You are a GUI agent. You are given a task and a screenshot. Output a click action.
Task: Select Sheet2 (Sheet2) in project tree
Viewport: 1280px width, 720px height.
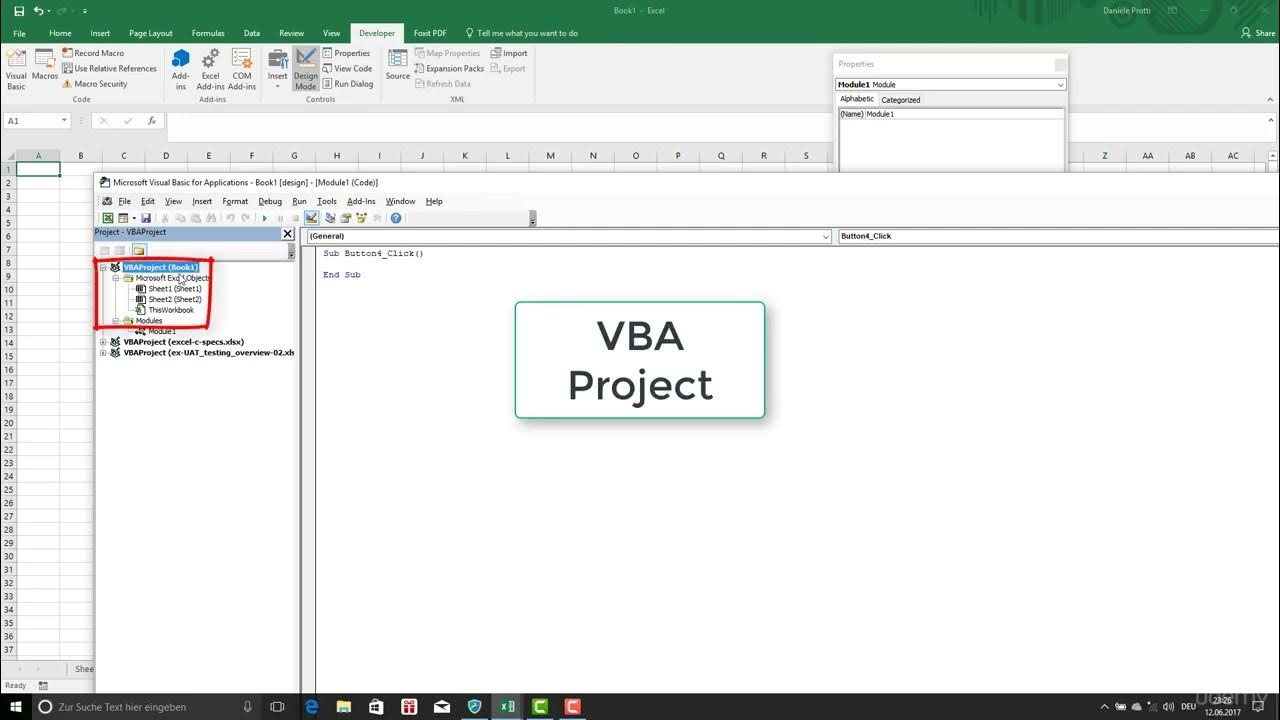[x=175, y=300]
